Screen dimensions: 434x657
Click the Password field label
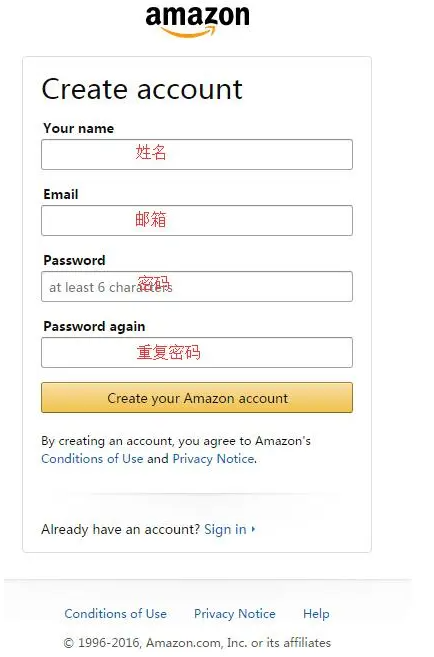pos(74,260)
